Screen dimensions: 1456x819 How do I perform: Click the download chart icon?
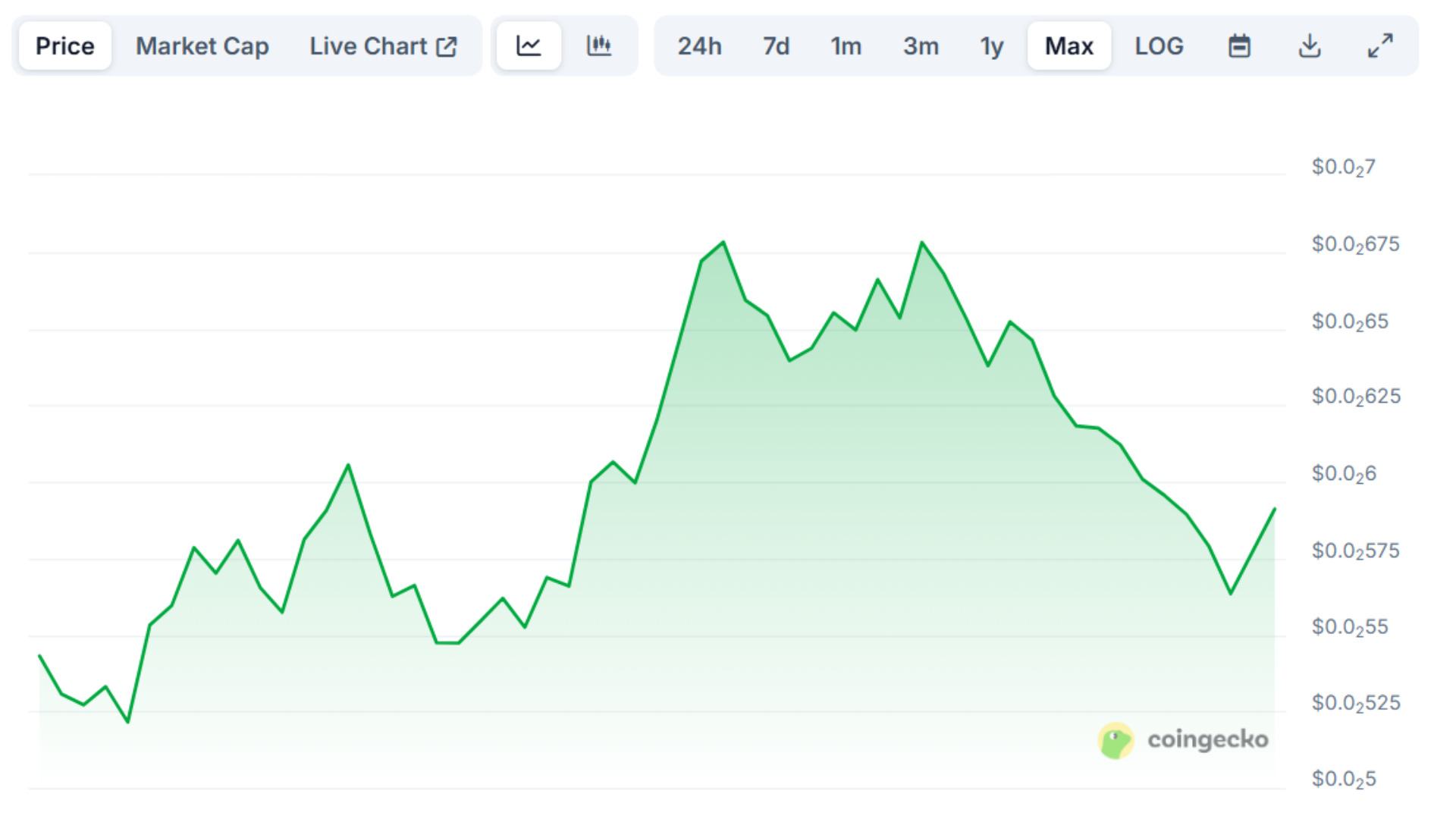click(x=1310, y=46)
